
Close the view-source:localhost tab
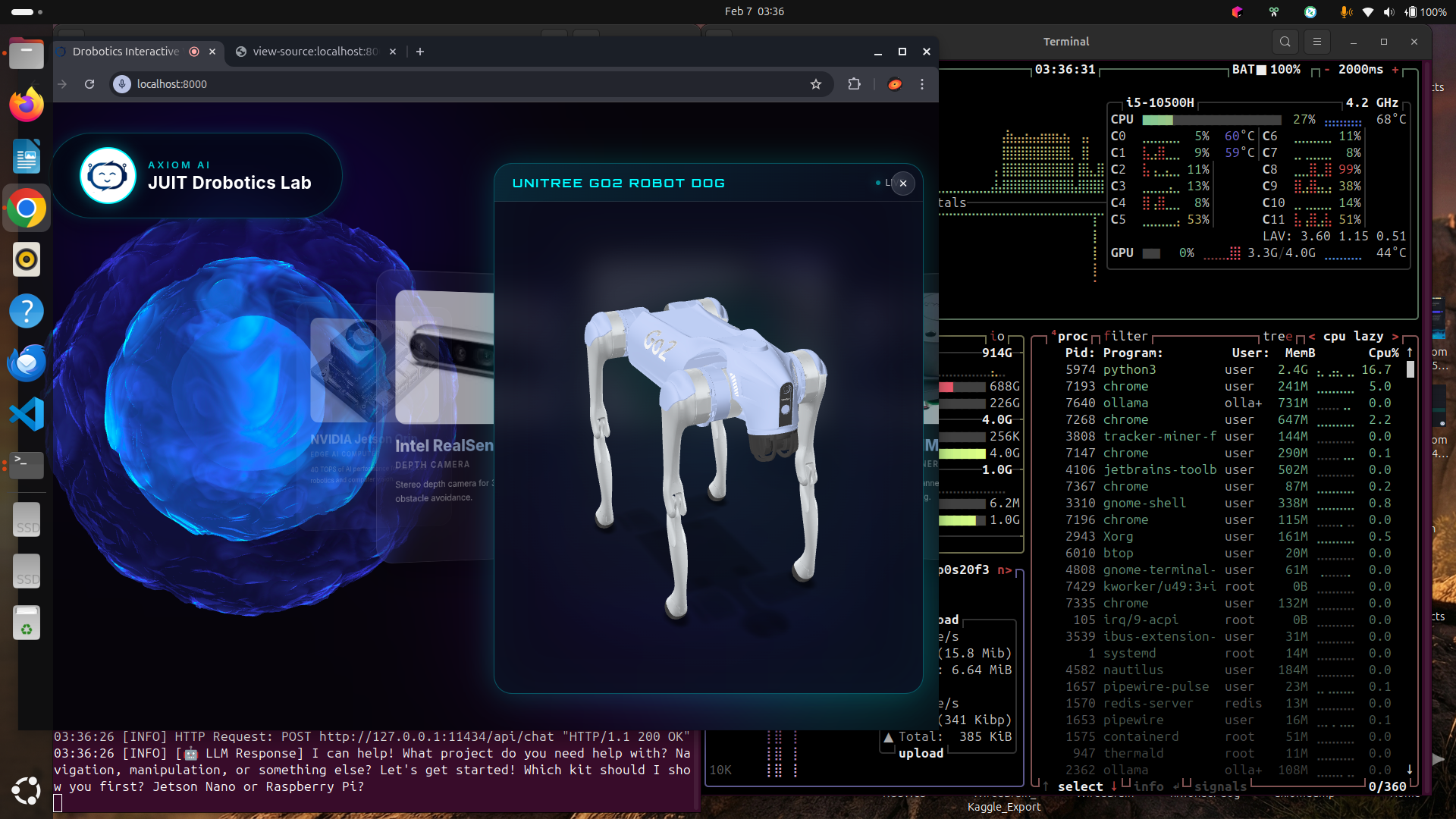tap(393, 52)
